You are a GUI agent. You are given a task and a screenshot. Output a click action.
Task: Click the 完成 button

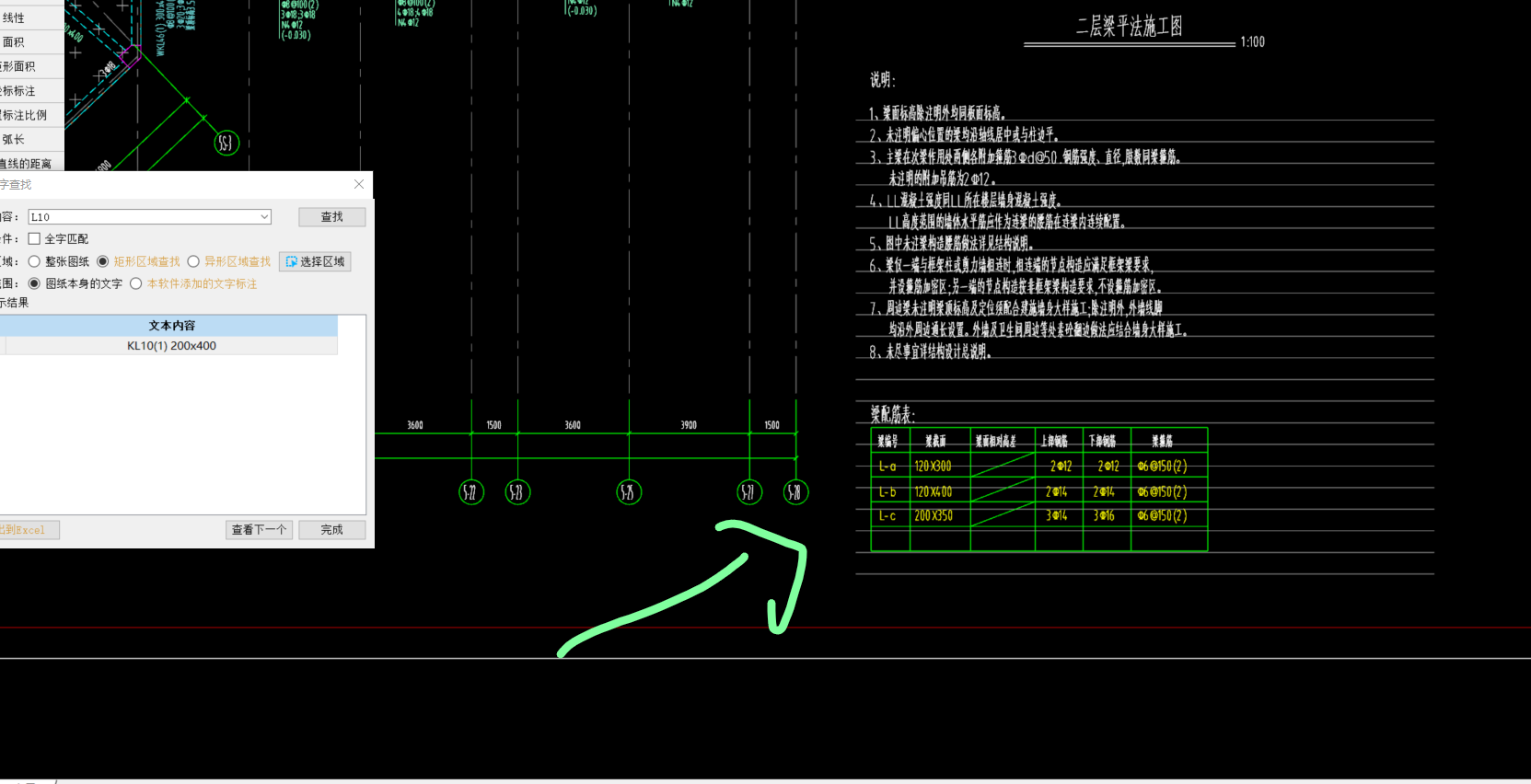click(331, 530)
